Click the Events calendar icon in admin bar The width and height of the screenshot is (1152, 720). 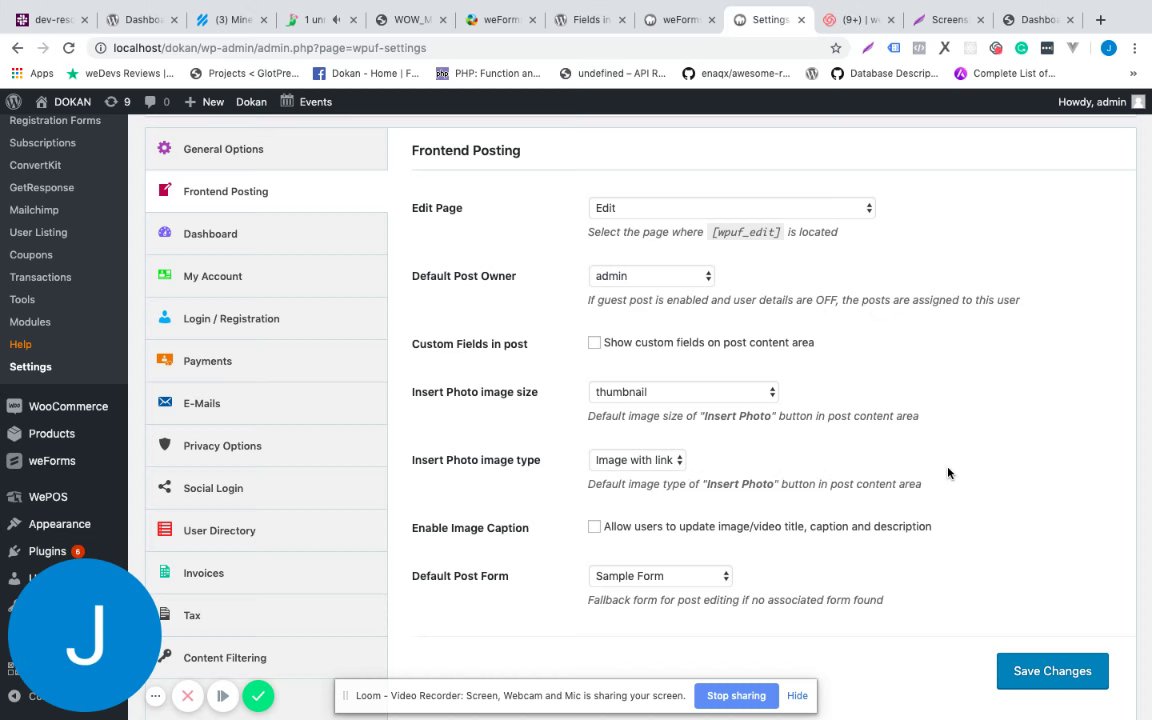click(x=287, y=101)
